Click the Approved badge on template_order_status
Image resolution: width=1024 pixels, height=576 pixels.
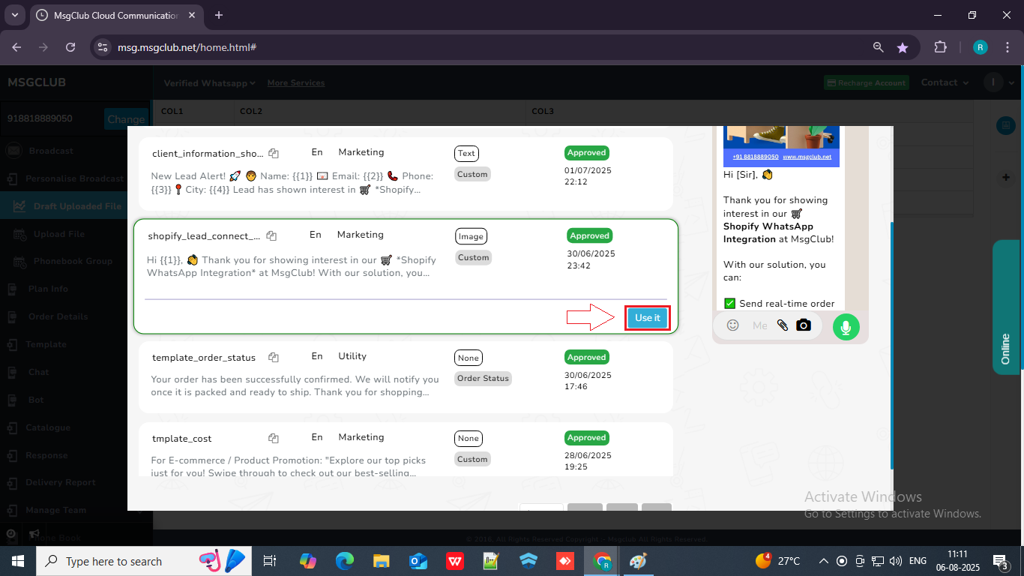(586, 357)
